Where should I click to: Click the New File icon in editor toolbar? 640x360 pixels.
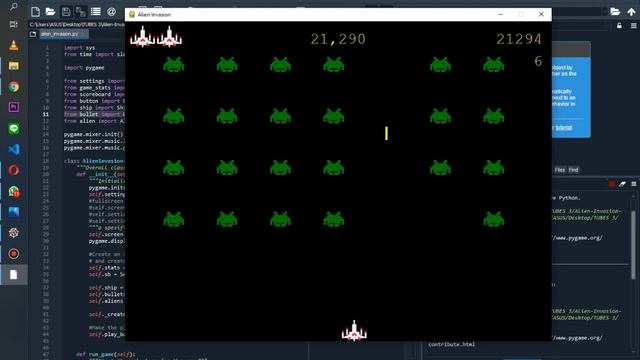pyautogui.click(x=36, y=12)
